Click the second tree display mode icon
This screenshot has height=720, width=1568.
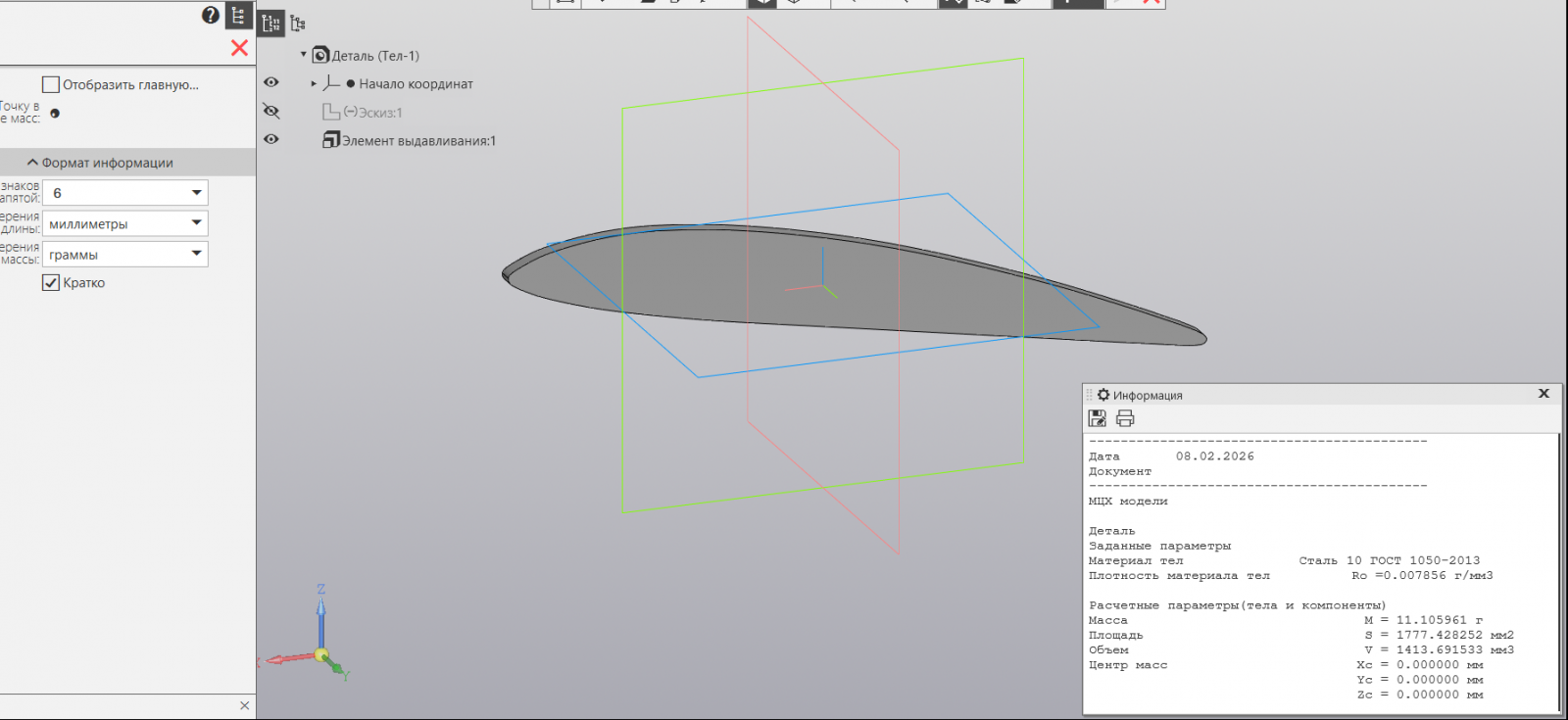(x=298, y=24)
